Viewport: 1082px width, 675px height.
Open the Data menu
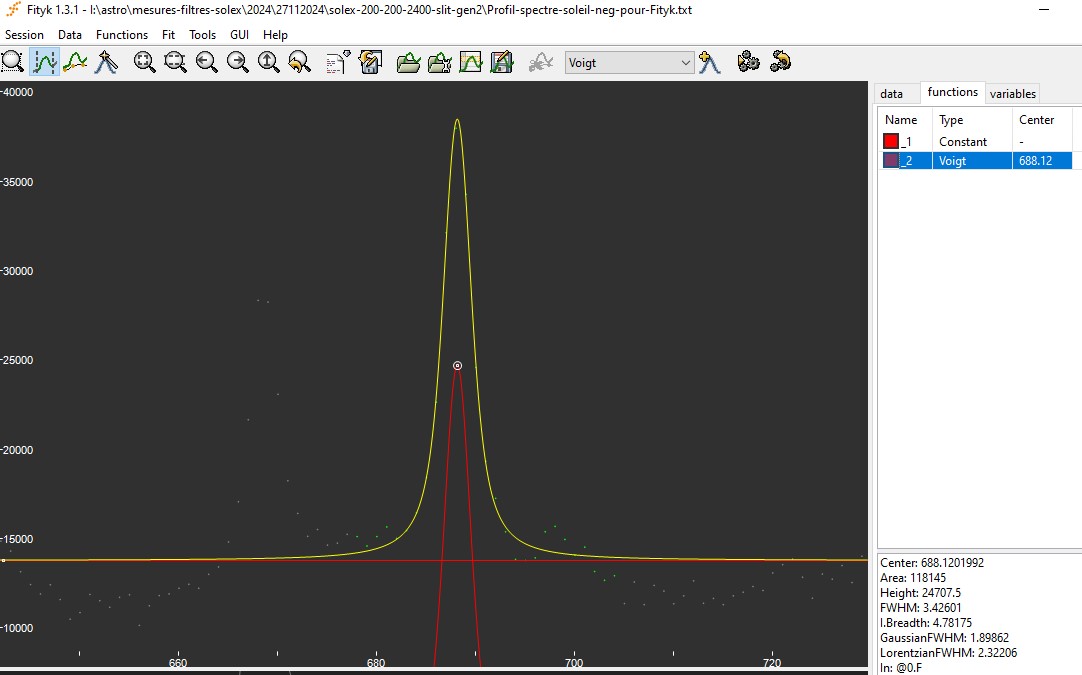pos(70,35)
